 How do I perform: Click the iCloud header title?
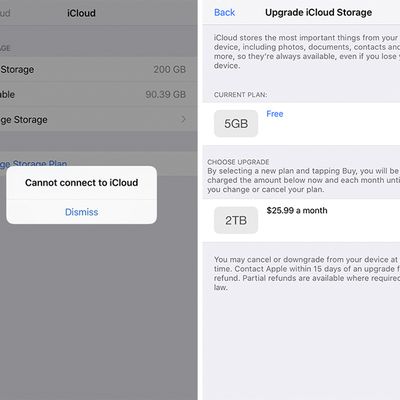tap(81, 13)
